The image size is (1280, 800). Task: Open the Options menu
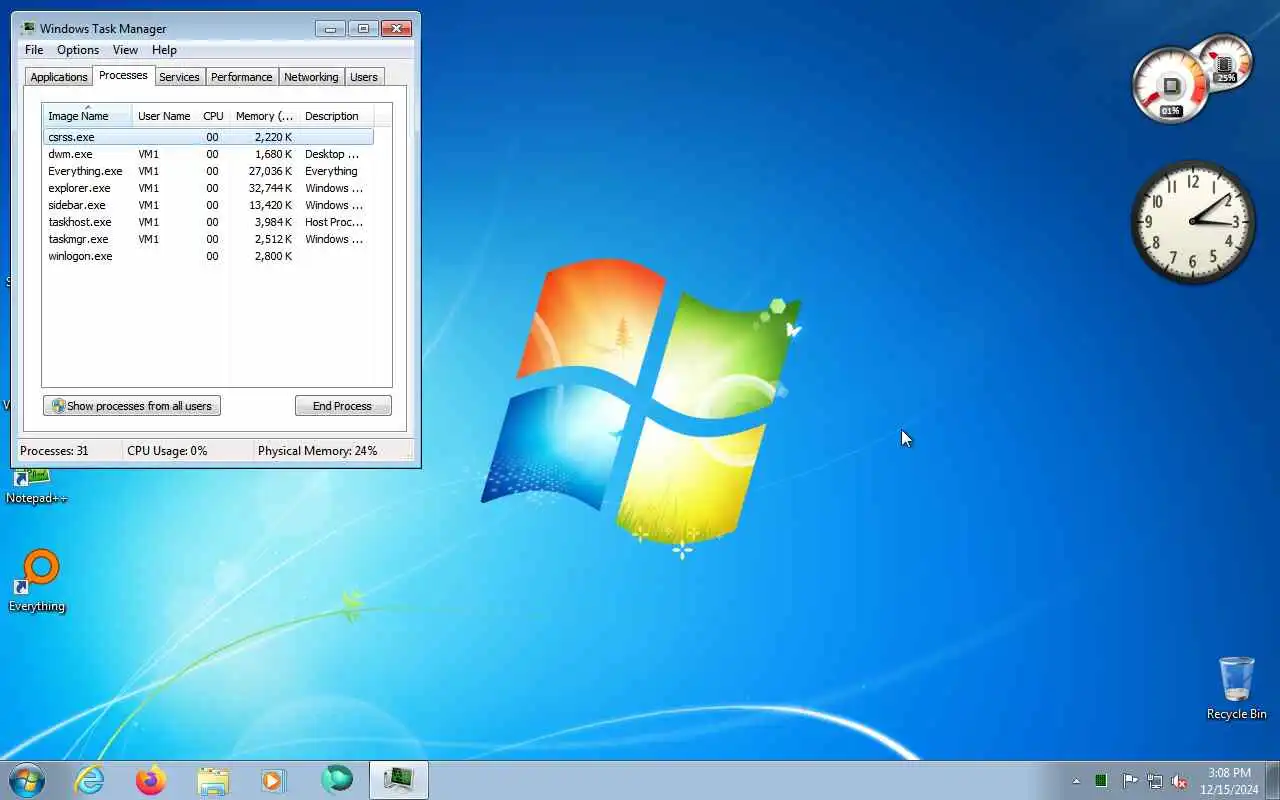click(78, 50)
